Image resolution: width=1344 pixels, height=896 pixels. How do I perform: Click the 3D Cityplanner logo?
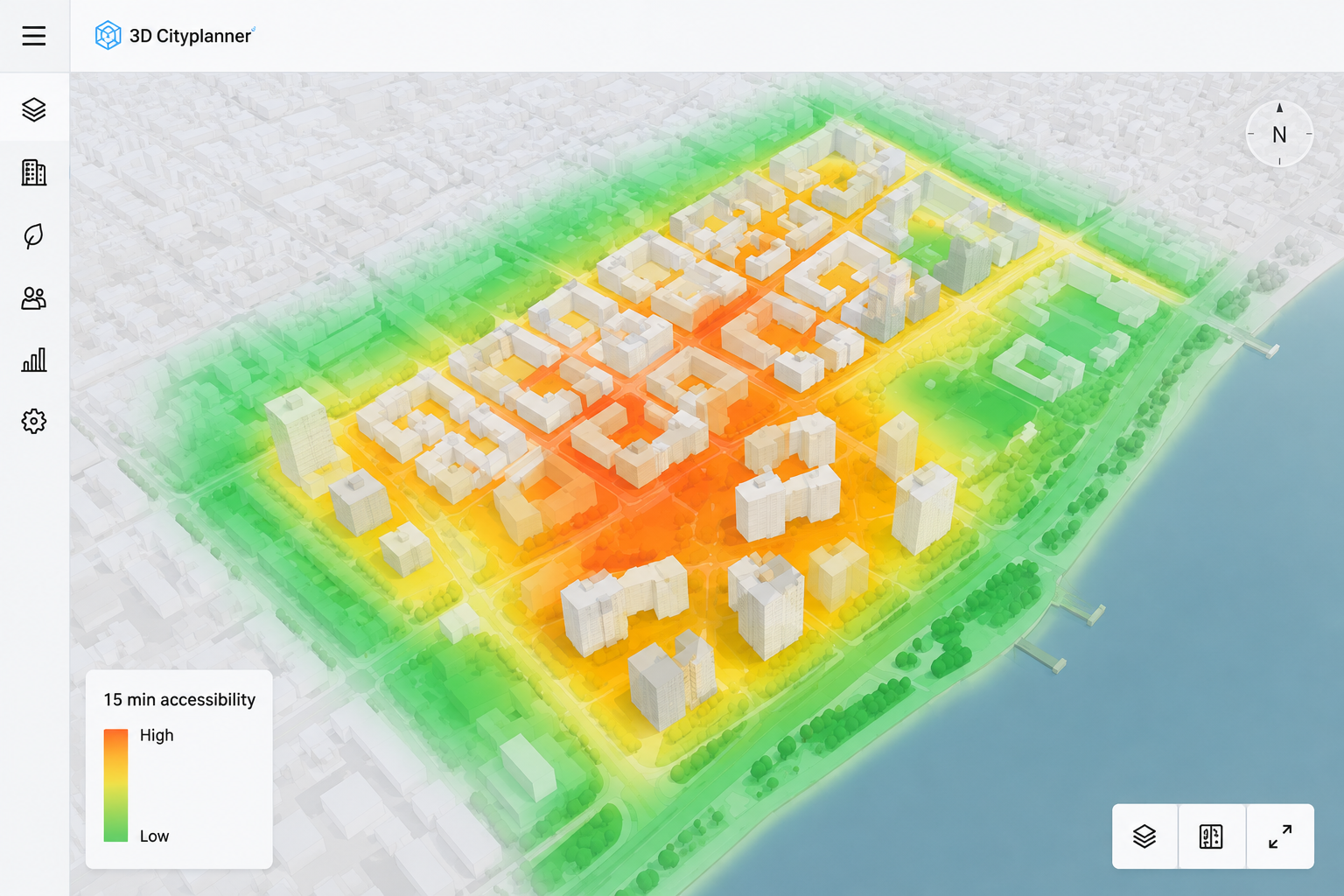108,36
